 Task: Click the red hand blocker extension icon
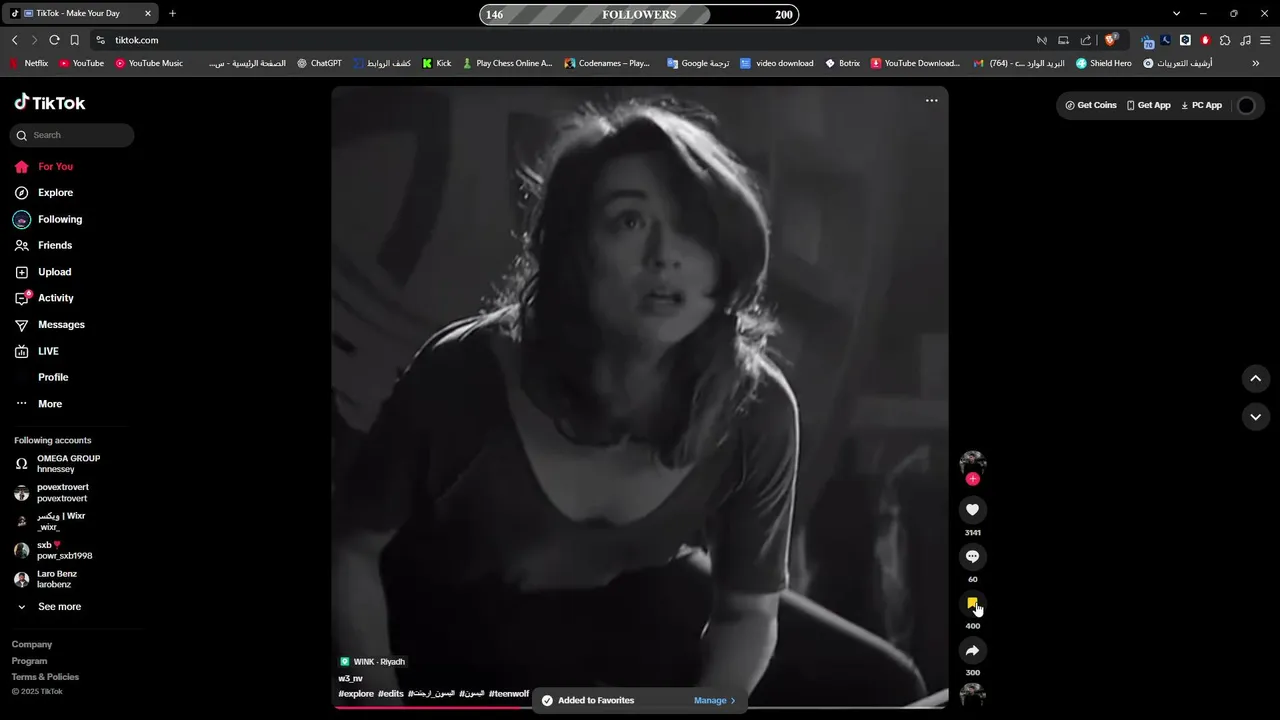[x=1205, y=40]
